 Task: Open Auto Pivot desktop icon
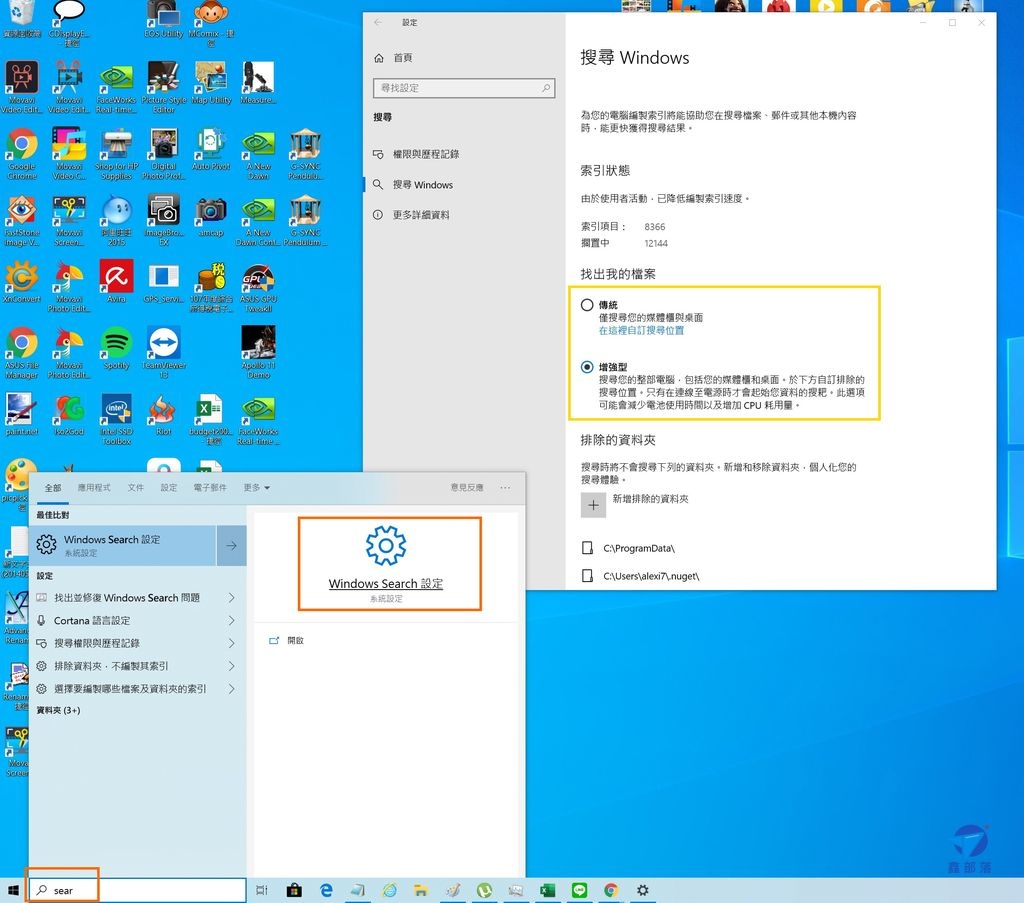pyautogui.click(x=210, y=149)
